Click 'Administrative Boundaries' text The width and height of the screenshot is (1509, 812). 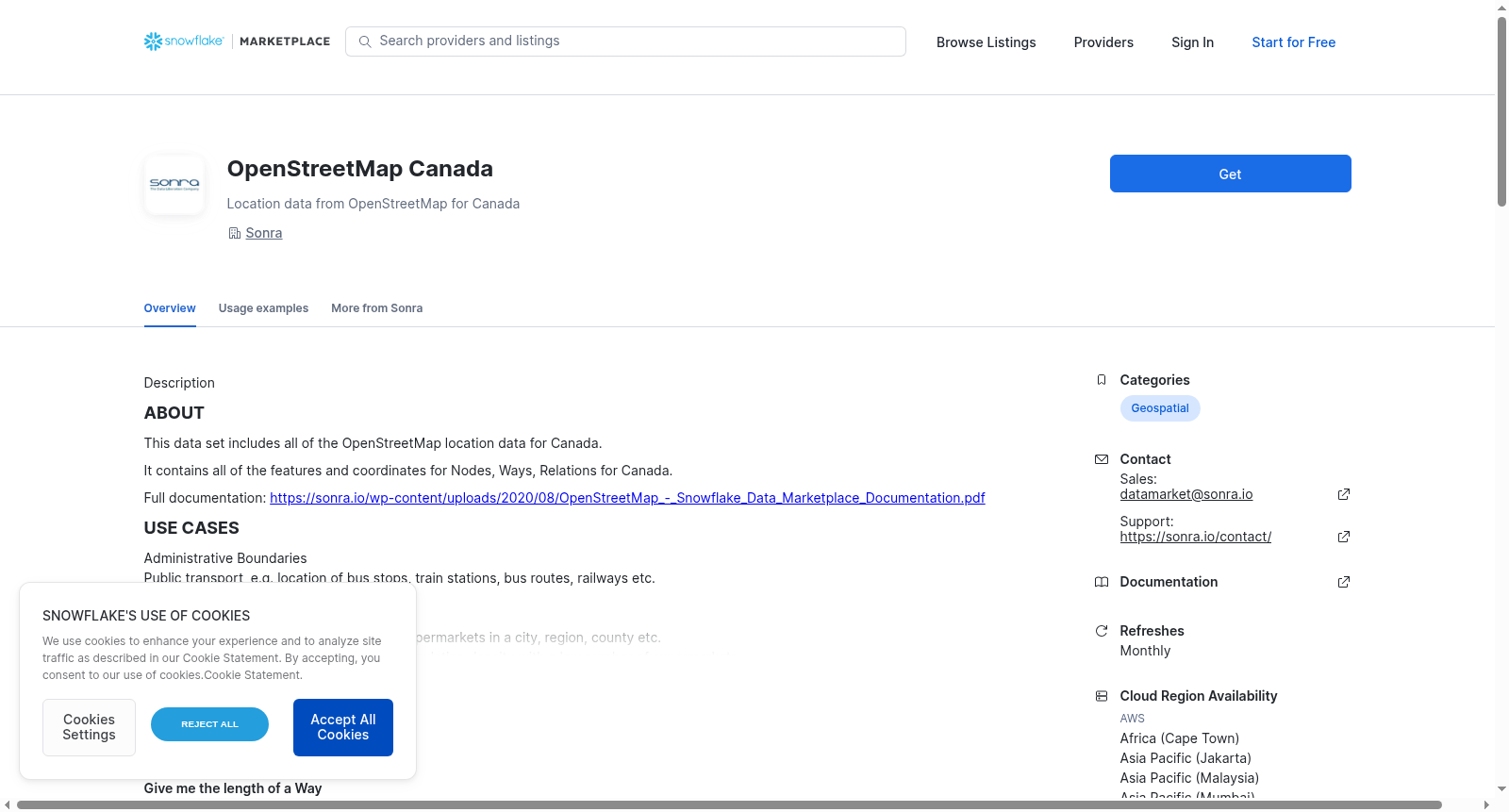coord(225,558)
